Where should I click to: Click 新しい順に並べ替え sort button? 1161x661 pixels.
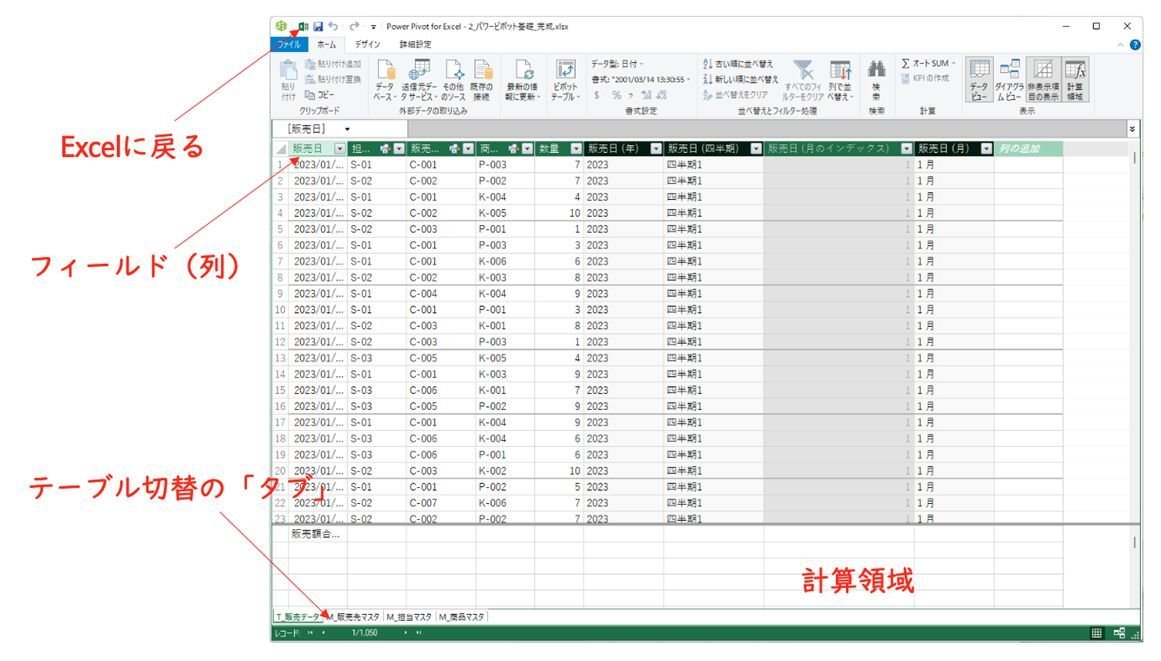(x=740, y=79)
